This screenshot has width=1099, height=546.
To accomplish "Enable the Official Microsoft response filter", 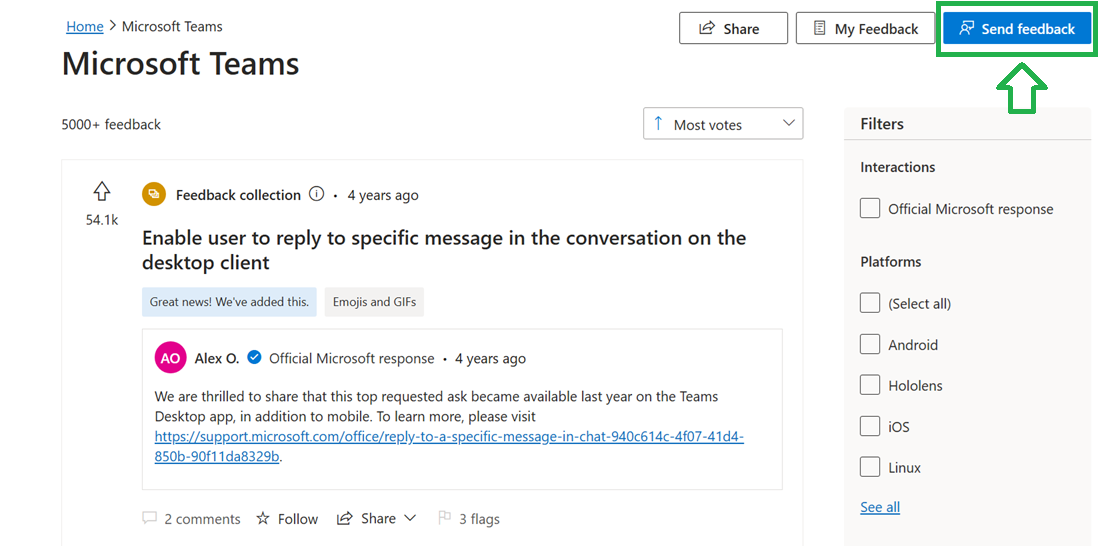I will 870,209.
